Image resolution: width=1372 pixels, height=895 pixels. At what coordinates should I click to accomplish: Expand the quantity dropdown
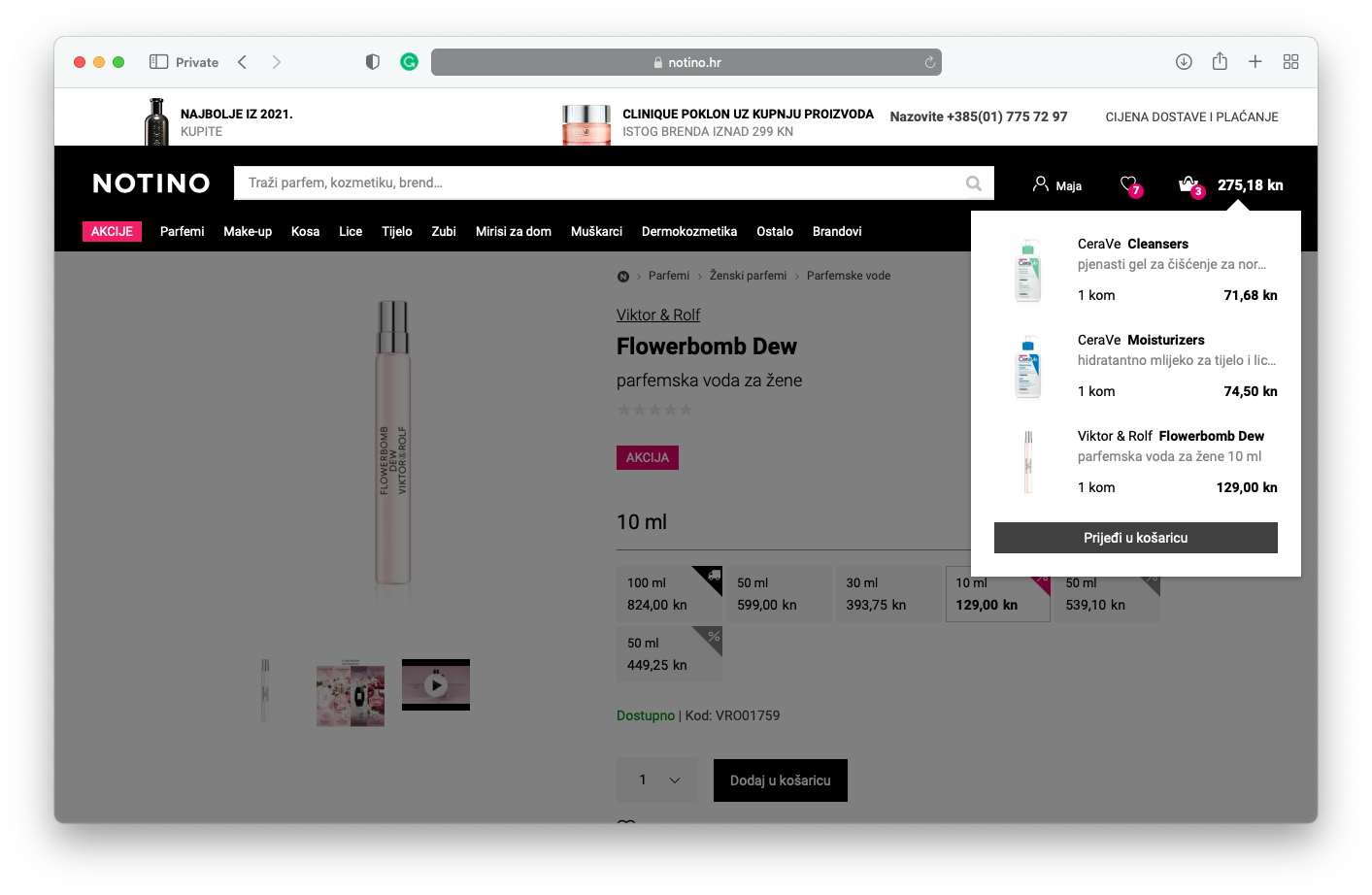coord(657,780)
